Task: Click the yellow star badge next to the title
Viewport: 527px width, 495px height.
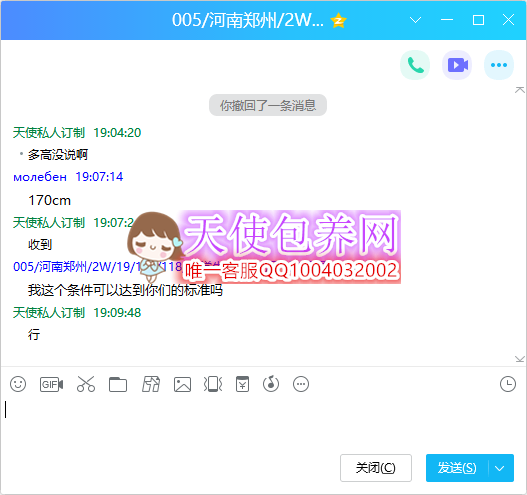Action: [338, 21]
